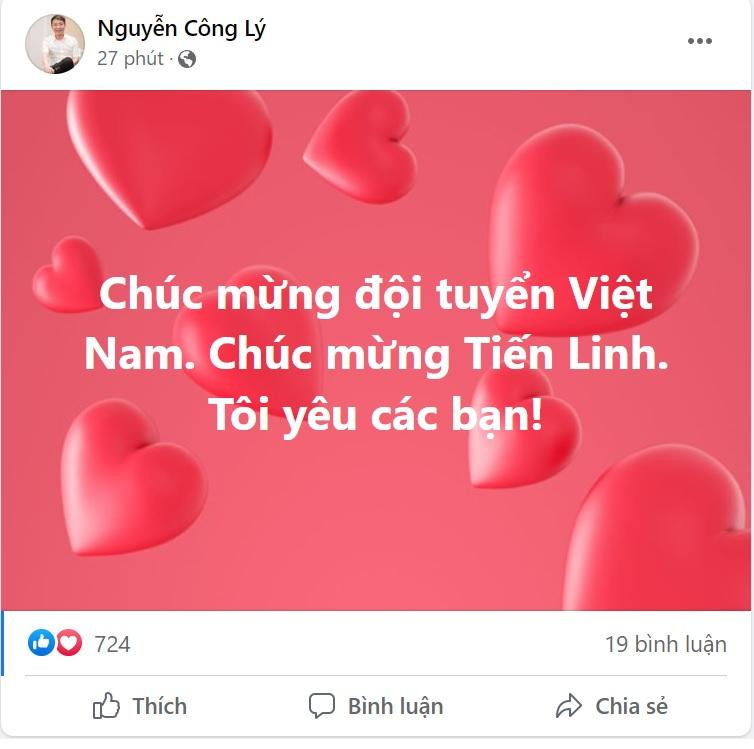Image resolution: width=754 pixels, height=749 pixels.
Task: Toggle like via the "Thích" label
Action: (x=160, y=706)
